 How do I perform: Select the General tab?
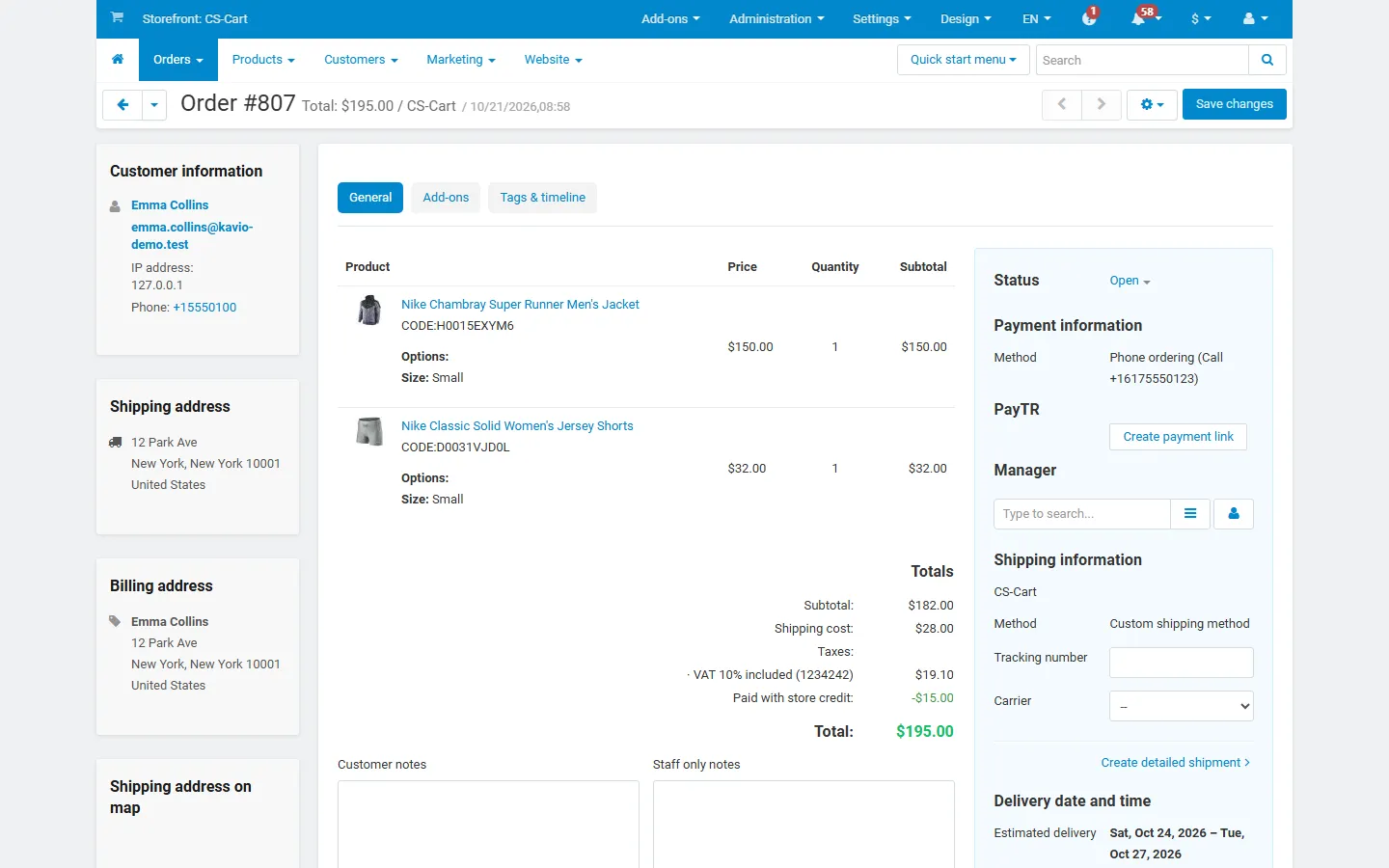370,198
